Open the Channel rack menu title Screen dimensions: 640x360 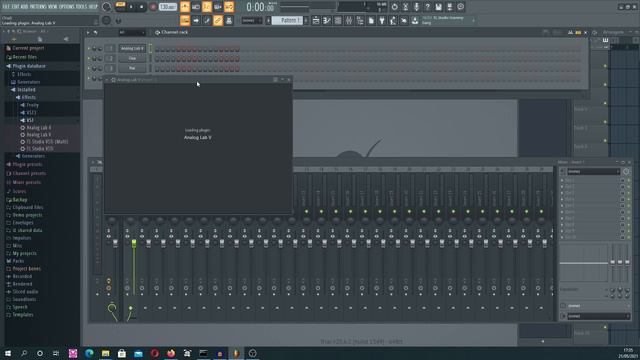tap(174, 32)
